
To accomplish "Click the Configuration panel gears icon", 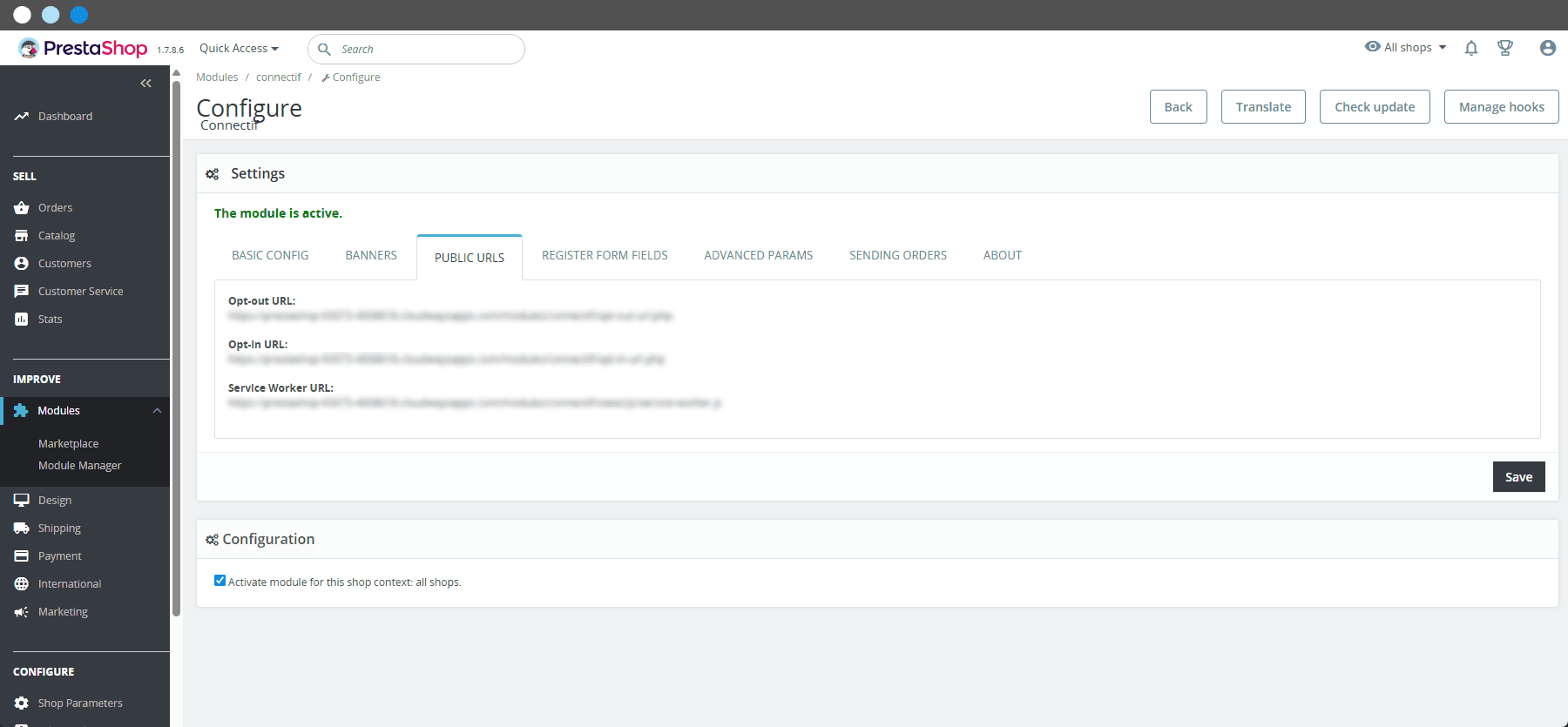I will click(213, 540).
